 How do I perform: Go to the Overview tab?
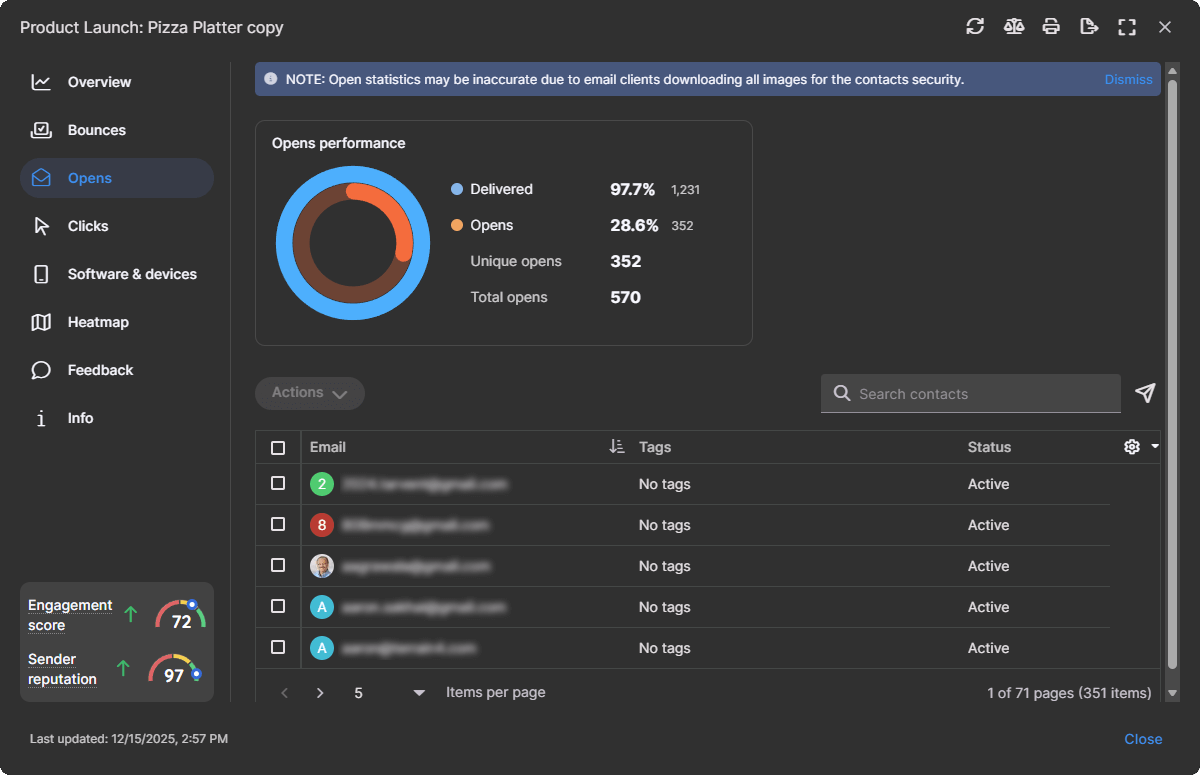(98, 82)
